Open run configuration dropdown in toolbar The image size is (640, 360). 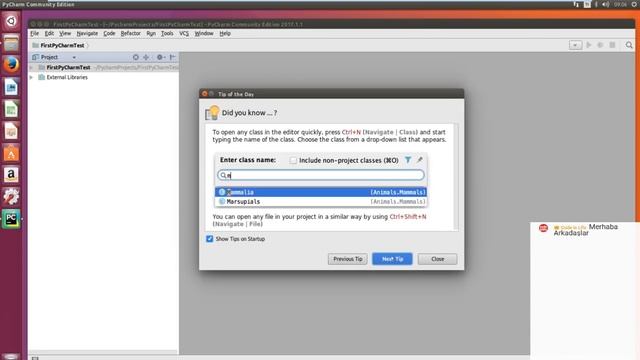[576, 45]
